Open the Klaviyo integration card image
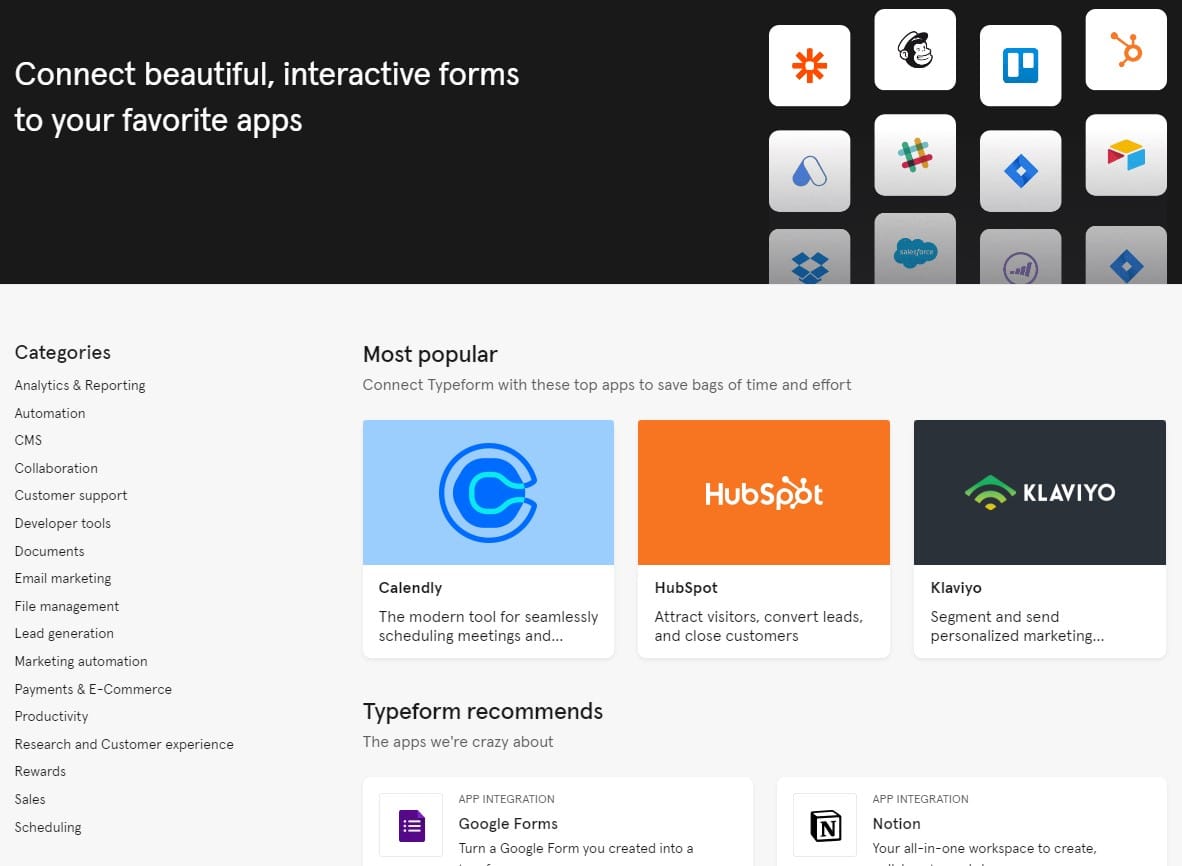 [1039, 492]
